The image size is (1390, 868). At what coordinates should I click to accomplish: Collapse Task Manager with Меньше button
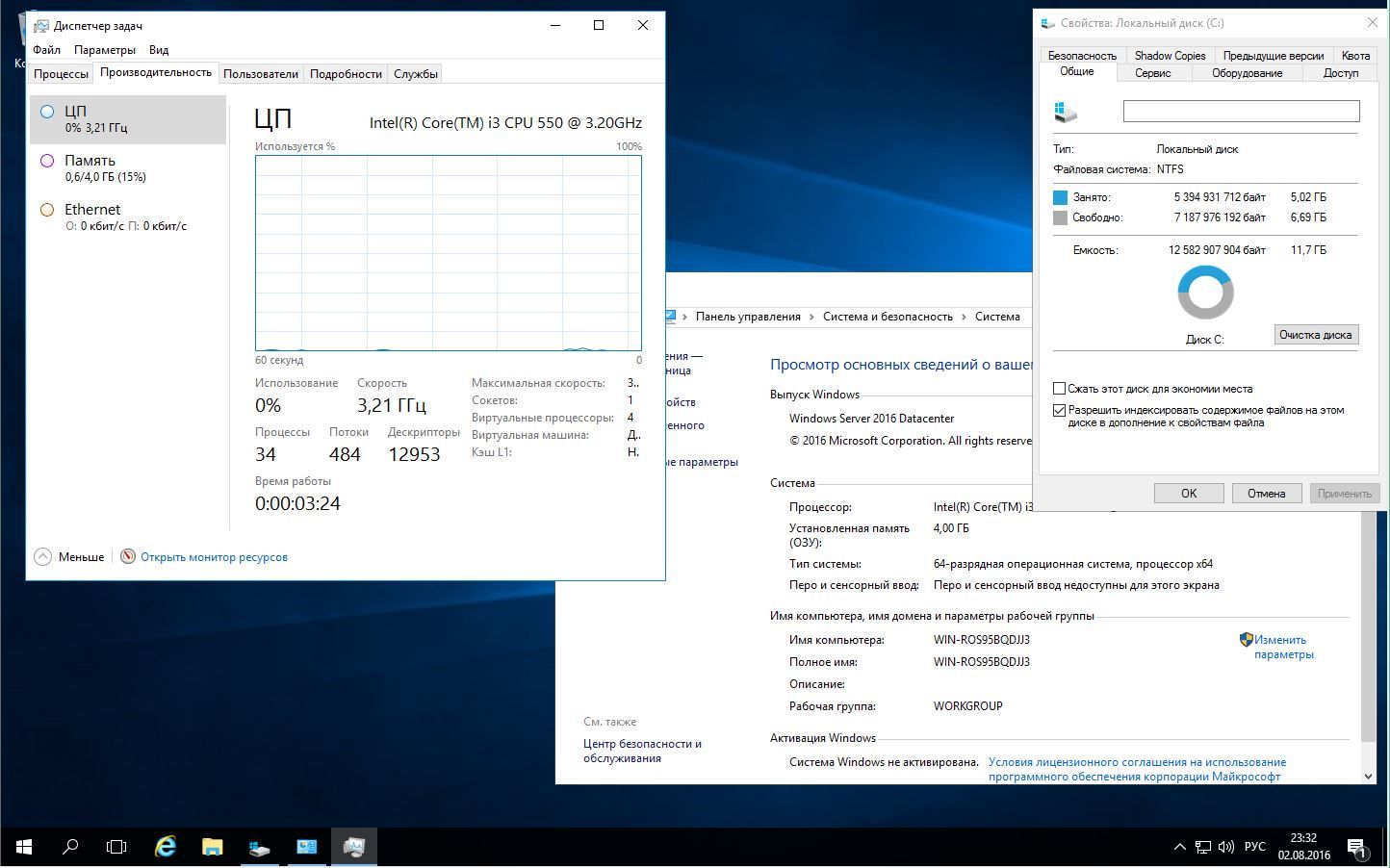coord(69,557)
